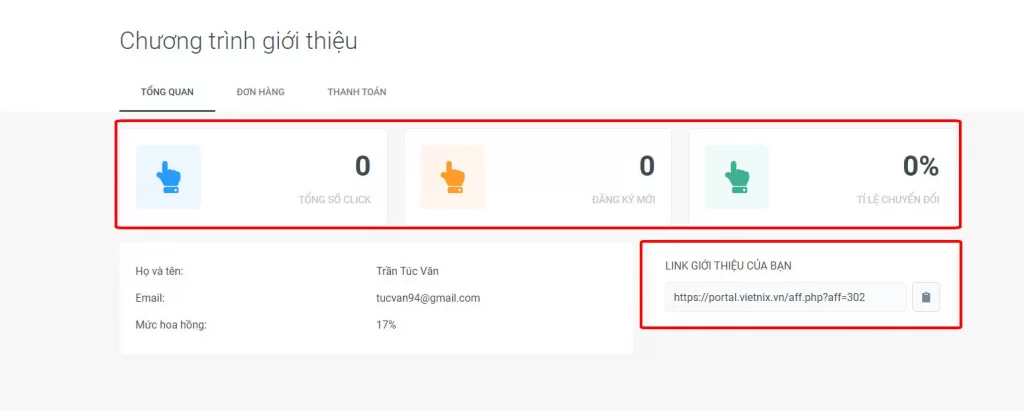
Task: Click the email tucvan94@gmail.com
Action: pyautogui.click(x=428, y=298)
